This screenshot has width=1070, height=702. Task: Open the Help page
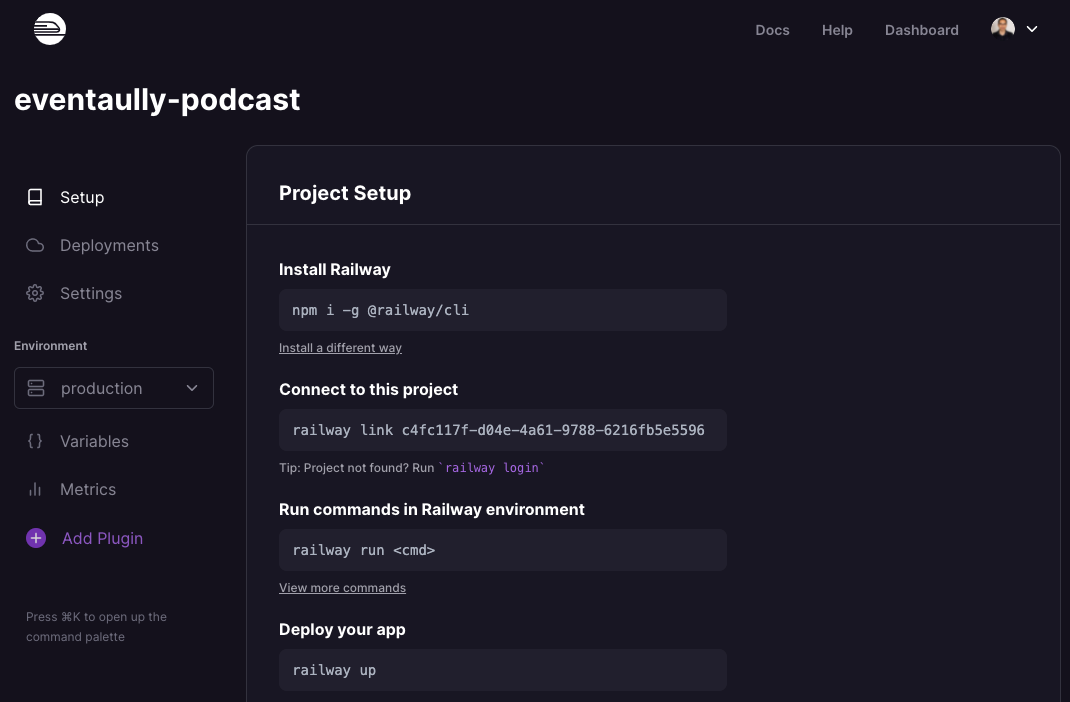click(x=837, y=30)
